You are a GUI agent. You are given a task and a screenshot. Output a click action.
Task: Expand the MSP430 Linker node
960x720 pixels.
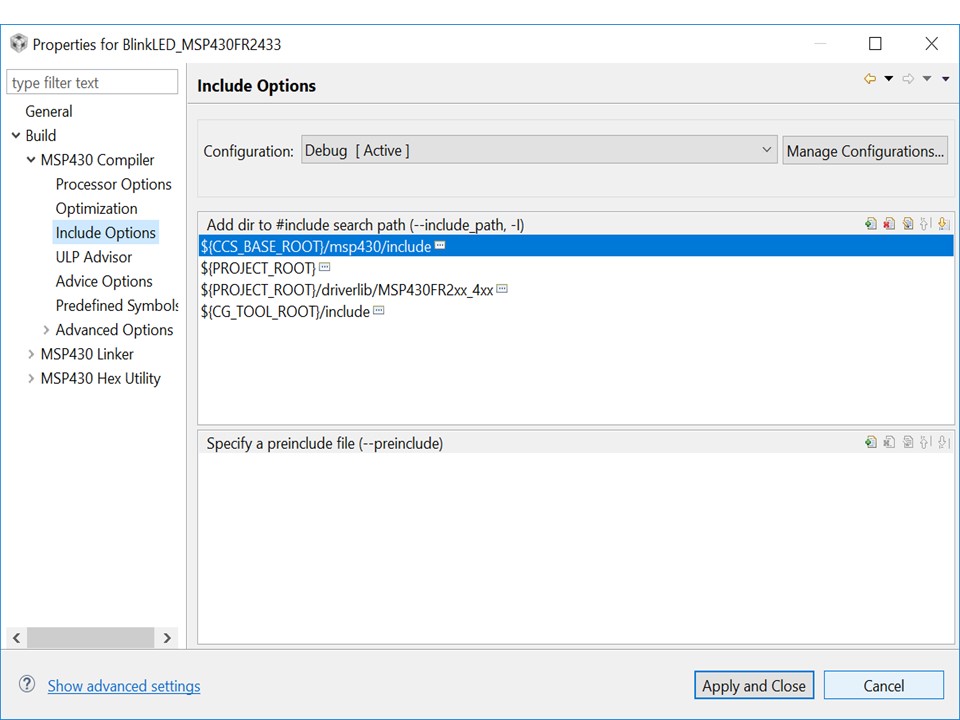[x=31, y=354]
